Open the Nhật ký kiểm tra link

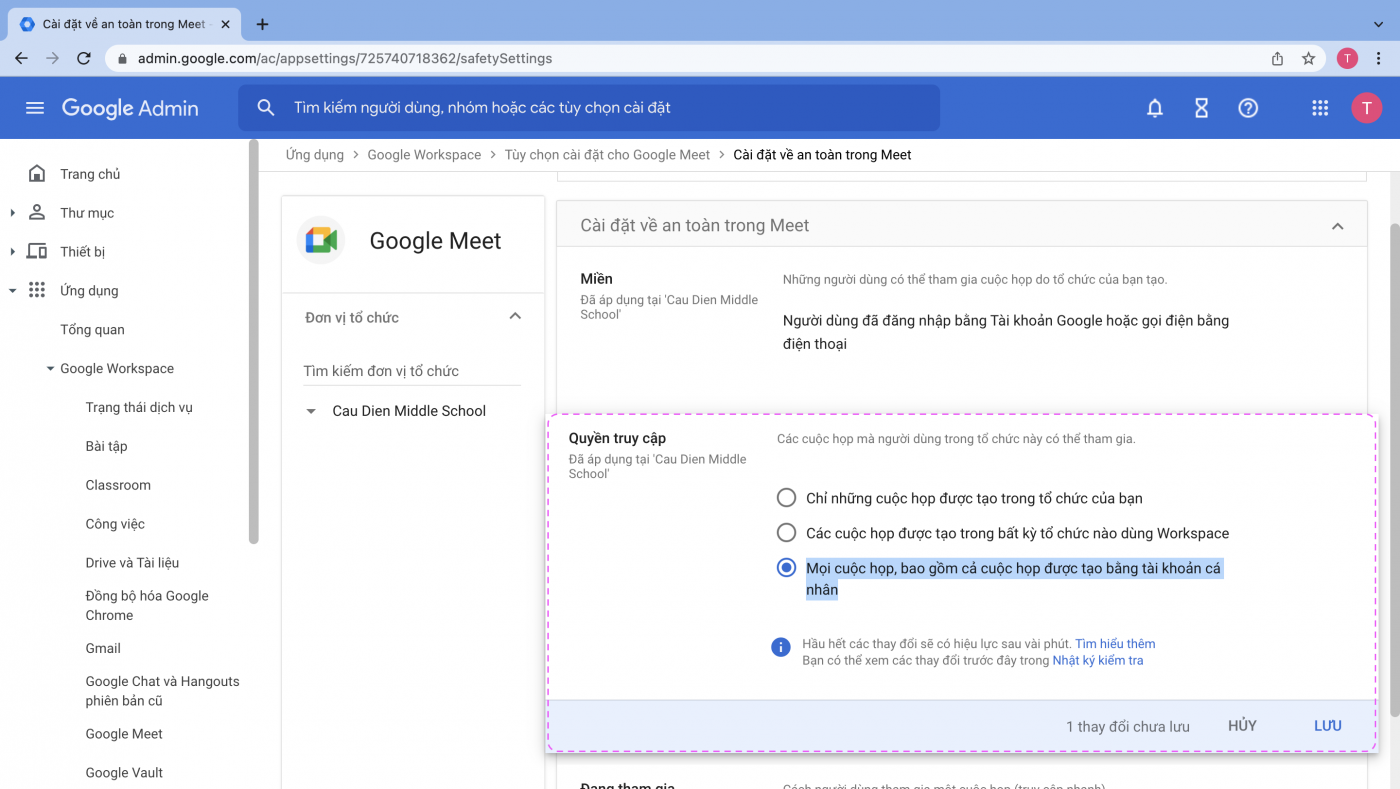click(1098, 660)
